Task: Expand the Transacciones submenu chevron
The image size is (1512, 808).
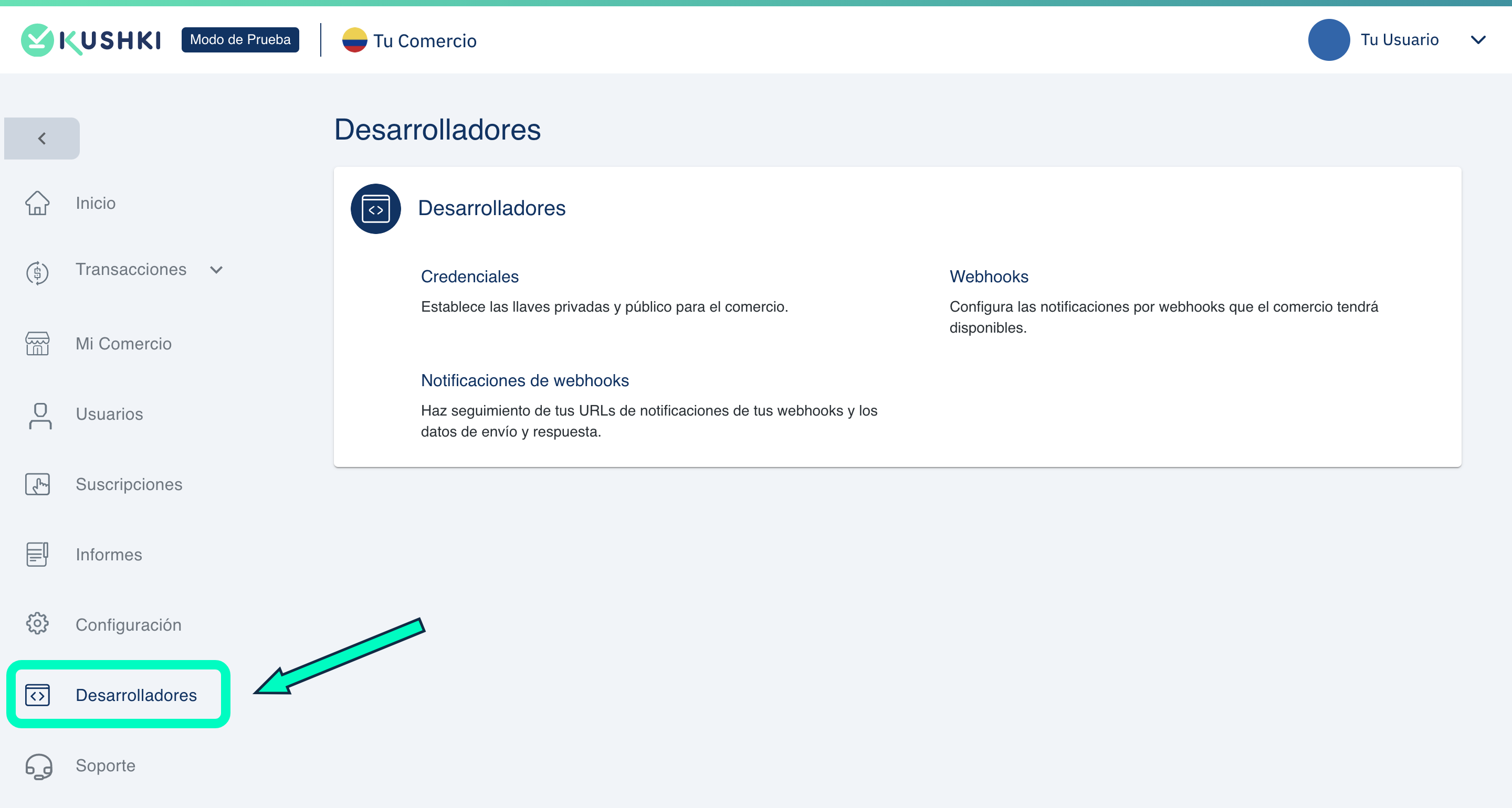Action: point(217,270)
